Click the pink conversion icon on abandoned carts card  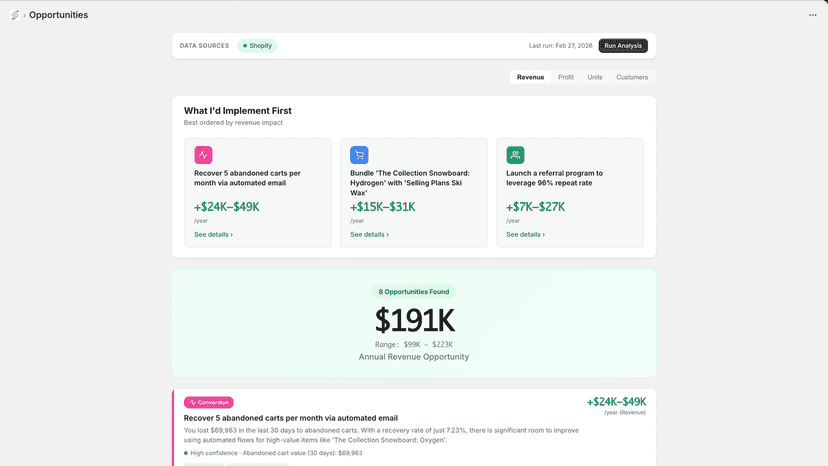[203, 155]
